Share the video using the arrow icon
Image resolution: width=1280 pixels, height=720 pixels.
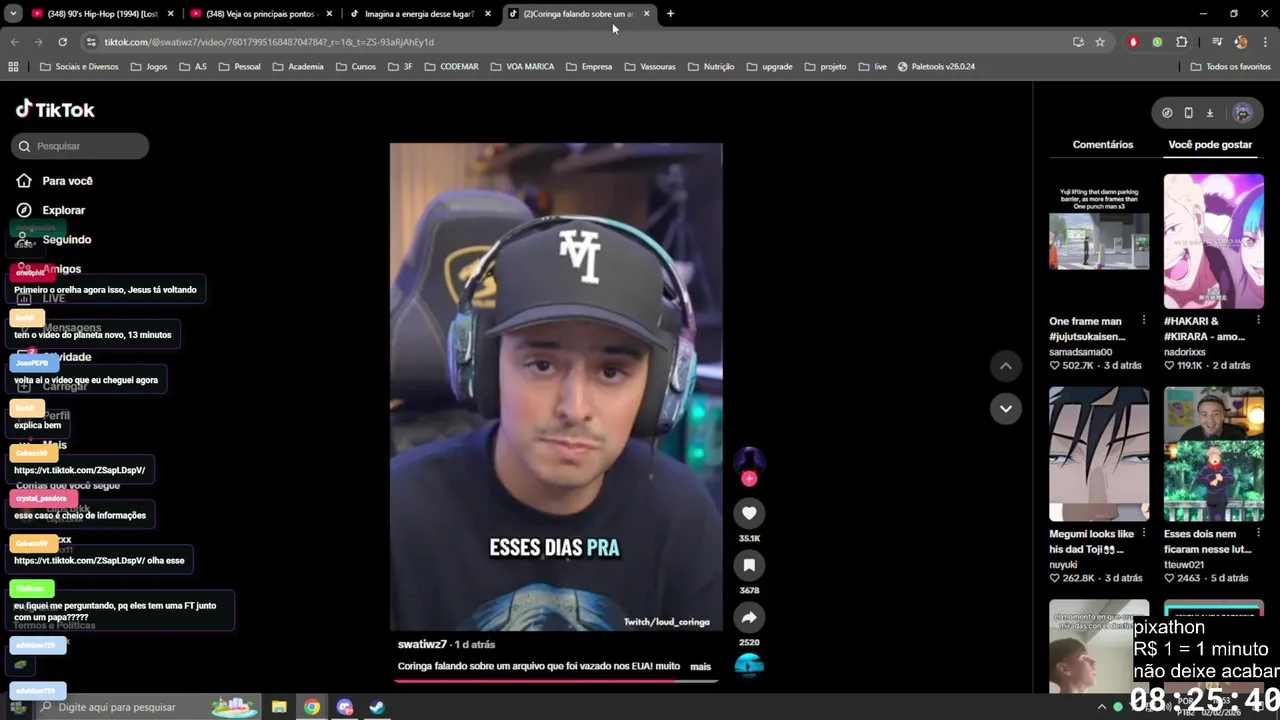(x=749, y=617)
